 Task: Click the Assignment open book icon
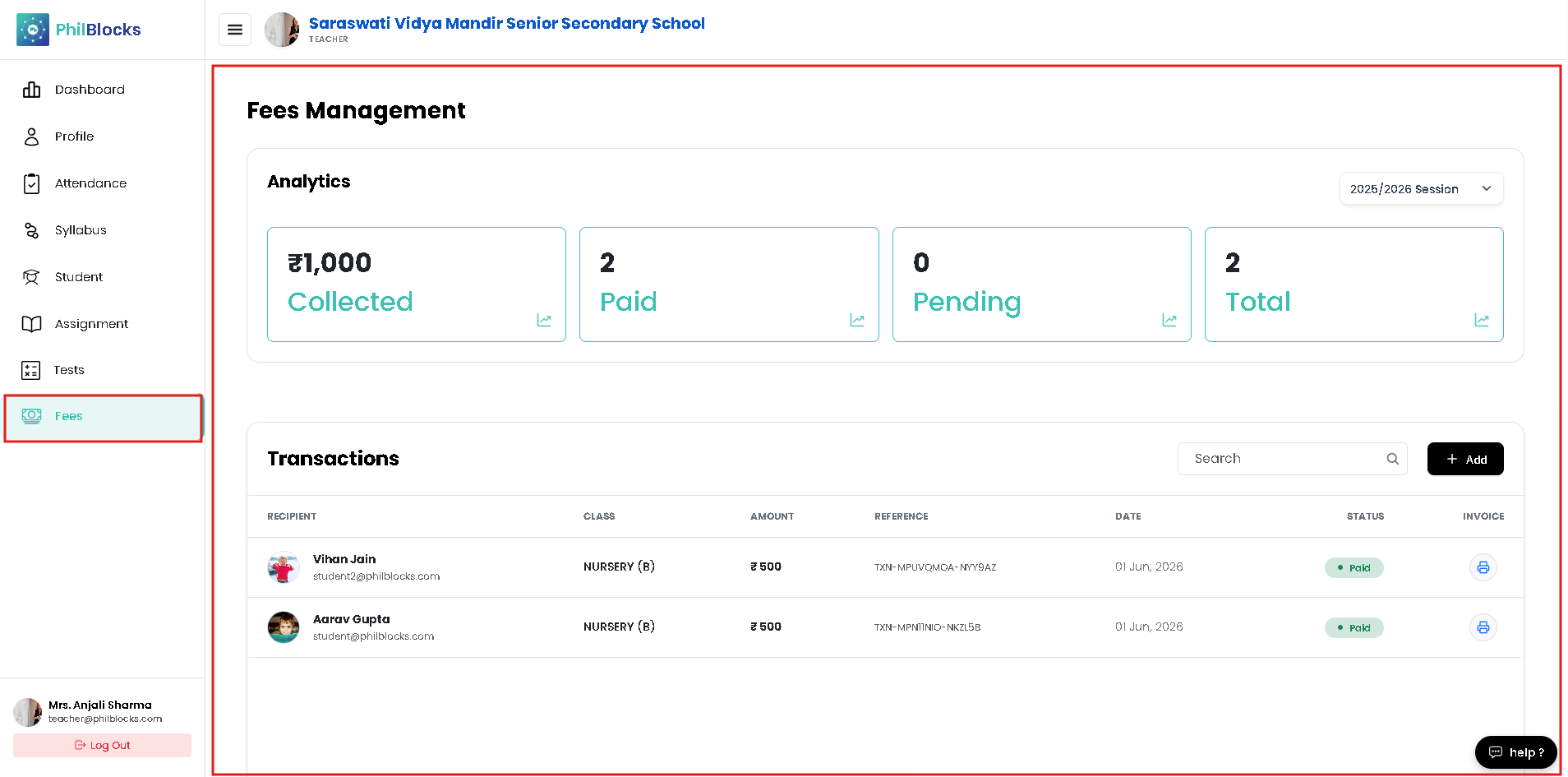(x=31, y=324)
